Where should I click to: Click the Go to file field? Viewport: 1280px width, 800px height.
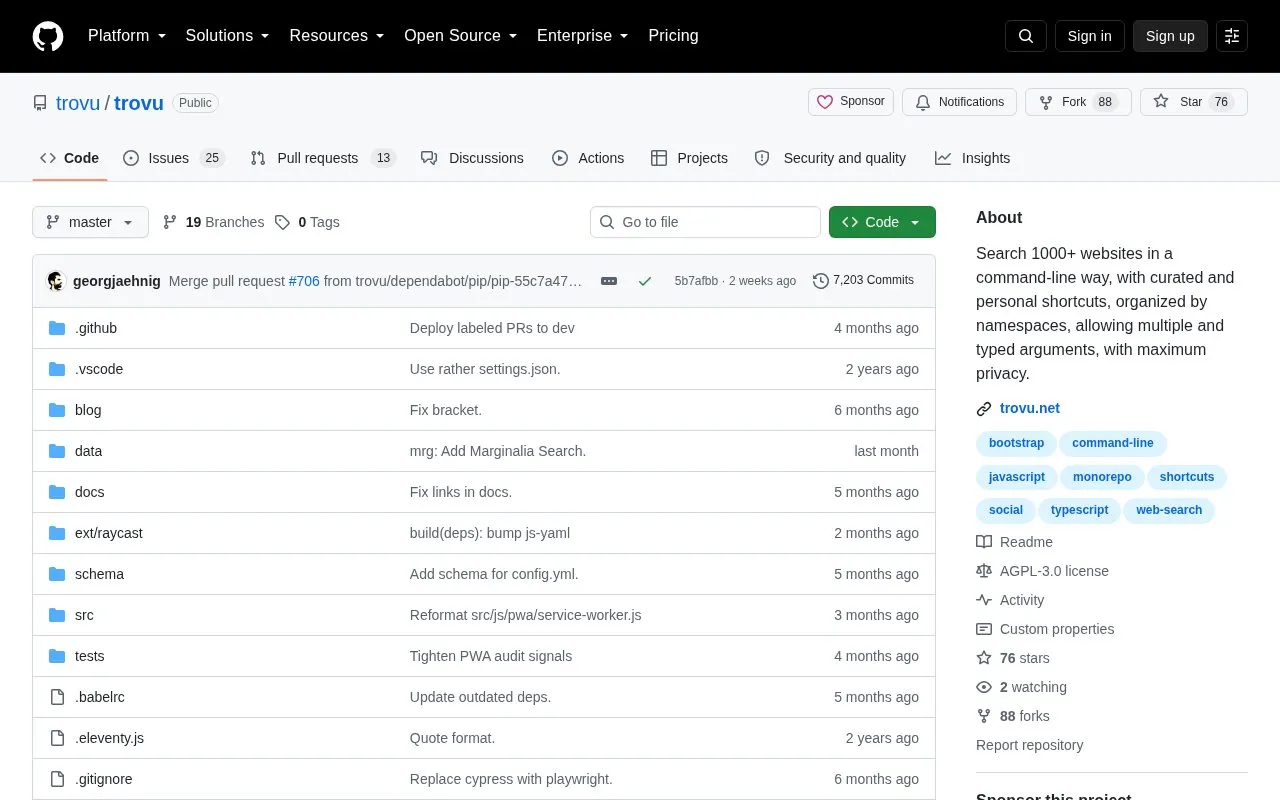click(705, 222)
